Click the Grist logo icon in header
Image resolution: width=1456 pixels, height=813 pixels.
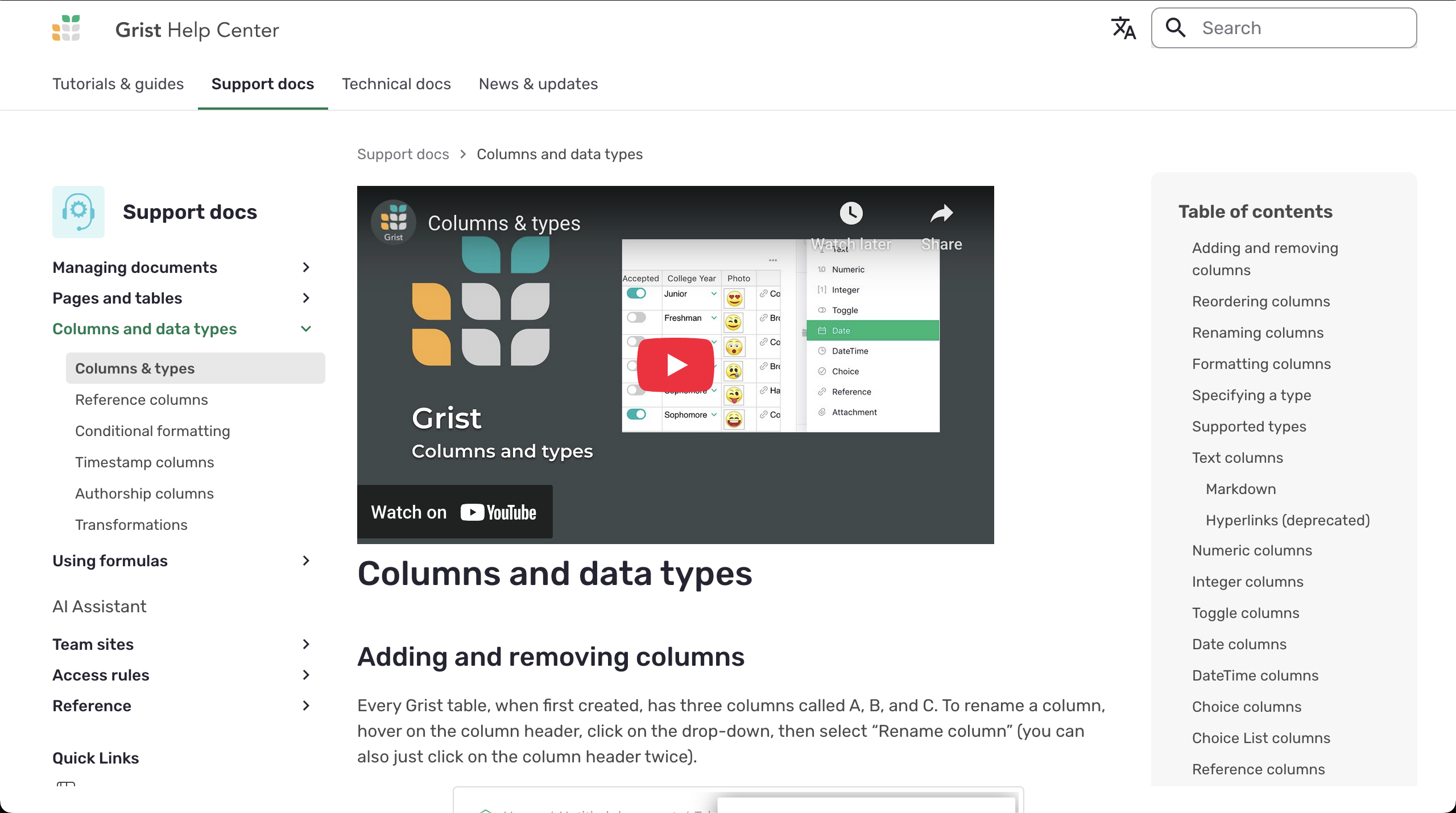point(66,28)
